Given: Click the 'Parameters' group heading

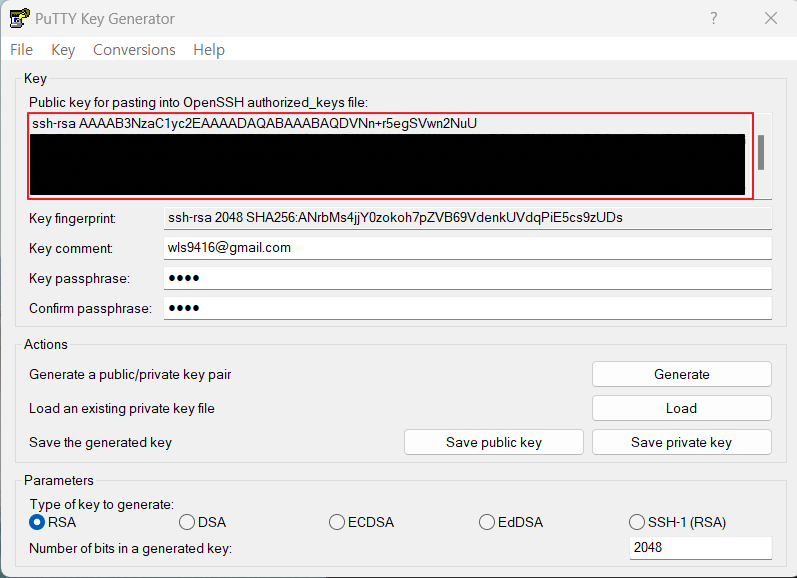Looking at the screenshot, I should (59, 480).
